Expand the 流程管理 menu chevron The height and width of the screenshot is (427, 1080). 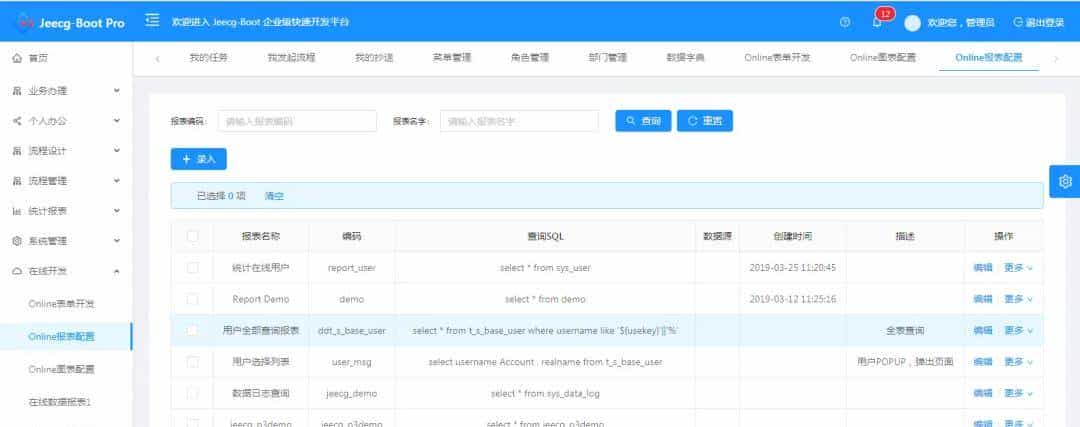coord(116,180)
